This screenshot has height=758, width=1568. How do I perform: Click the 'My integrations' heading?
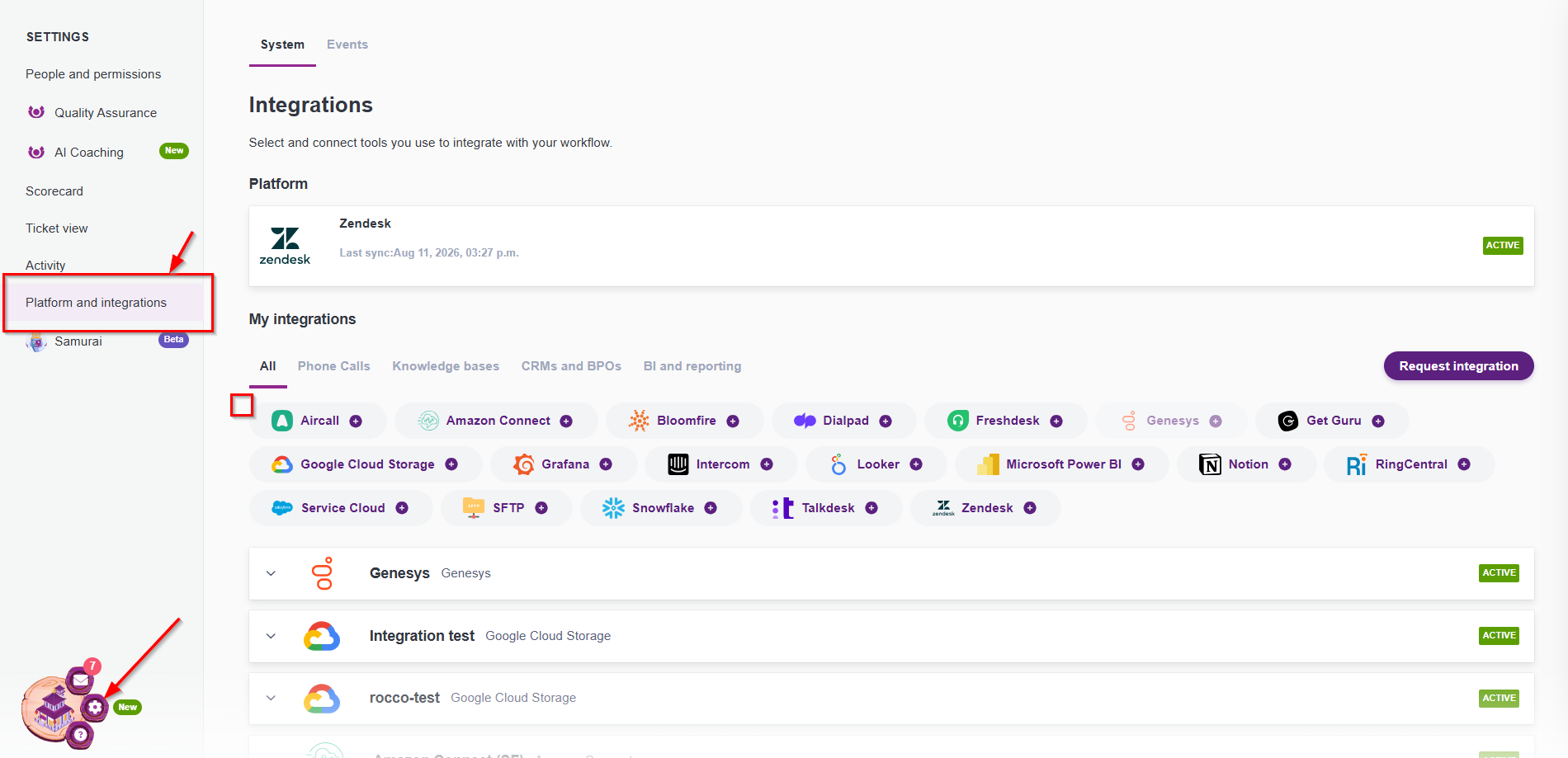[303, 319]
